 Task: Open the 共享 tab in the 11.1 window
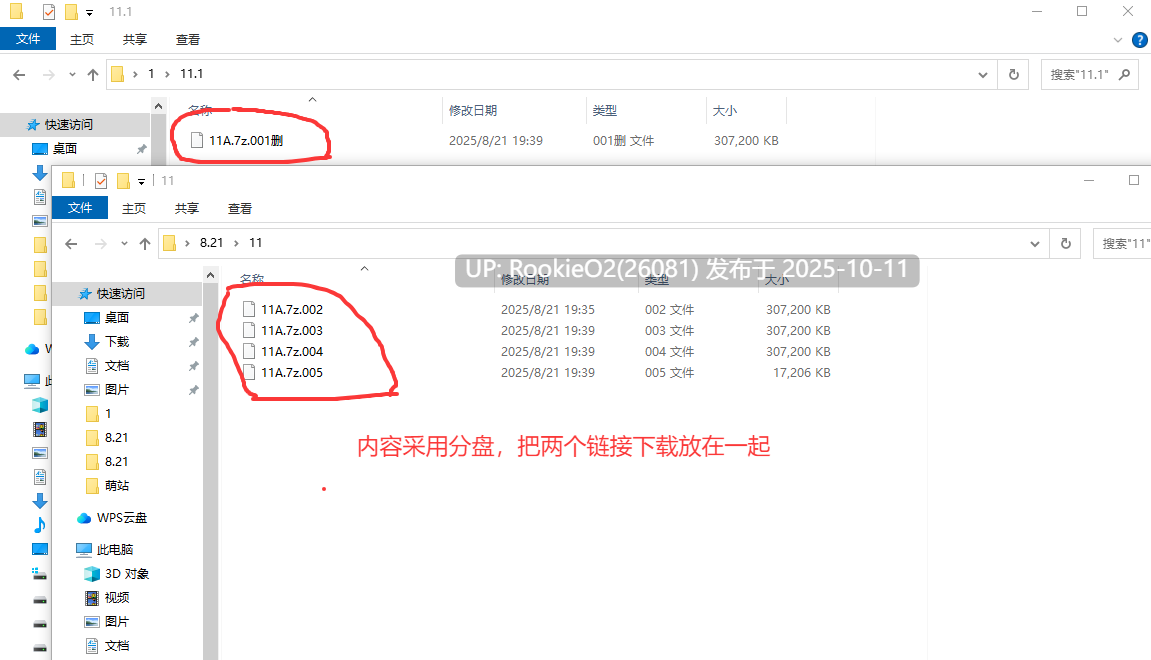[x=134, y=40]
